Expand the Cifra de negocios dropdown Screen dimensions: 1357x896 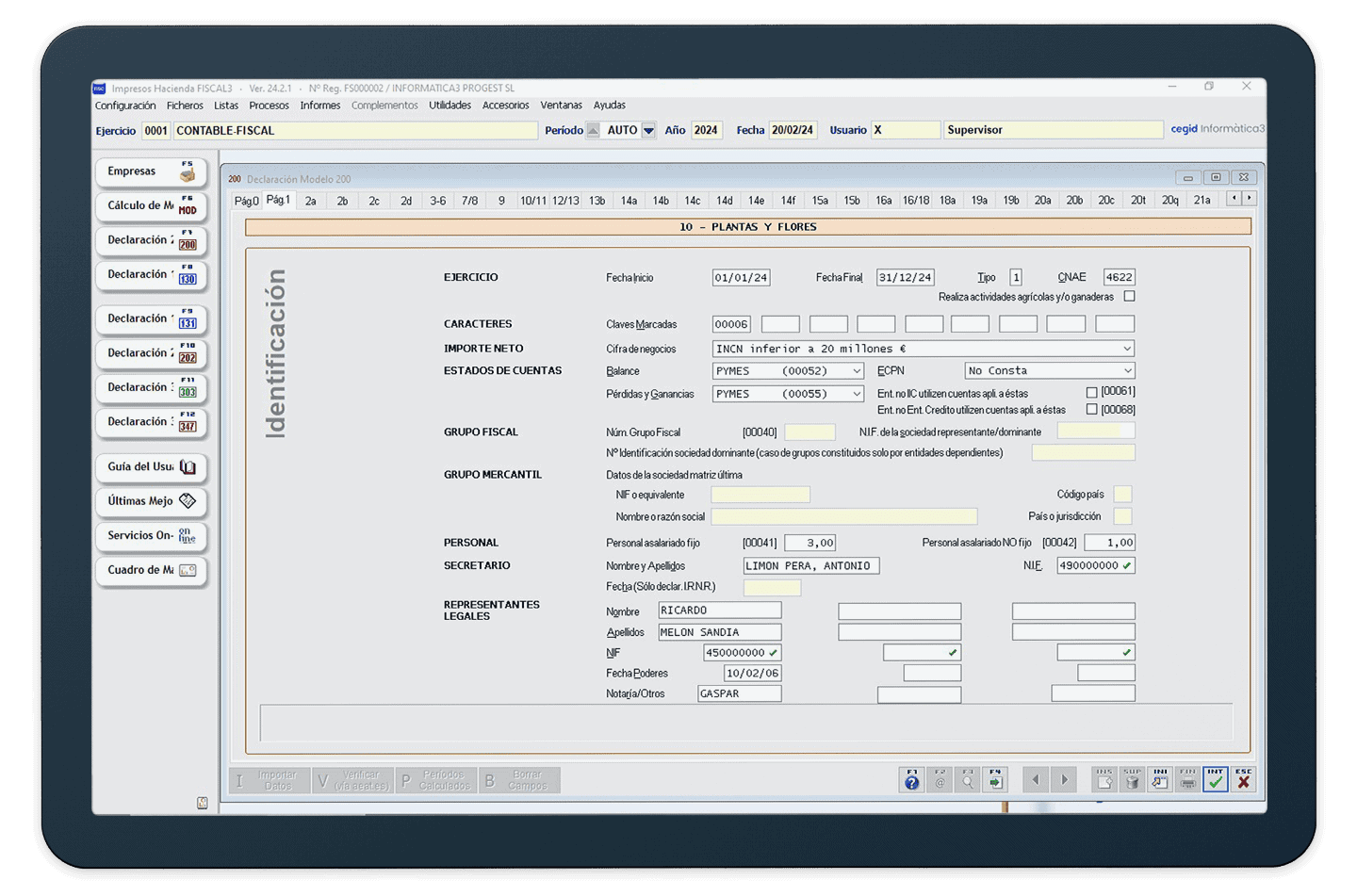pos(1126,349)
